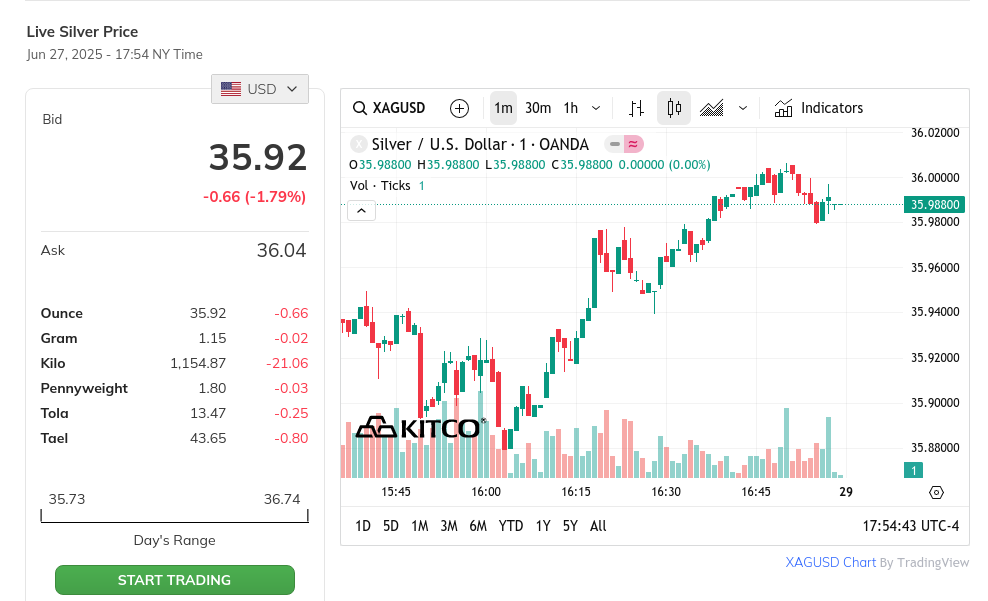Image resolution: width=988 pixels, height=601 pixels.
Task: Switch date range to 6M
Action: point(478,526)
